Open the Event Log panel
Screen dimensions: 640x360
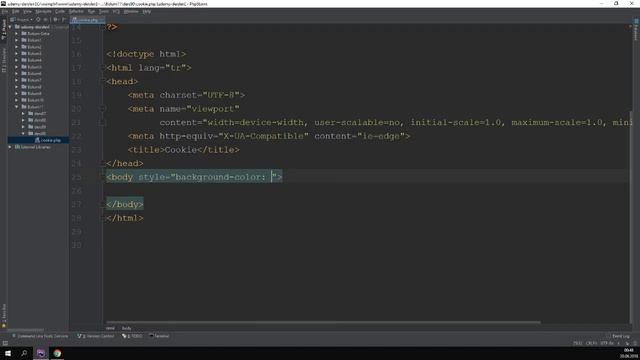(x=618, y=336)
